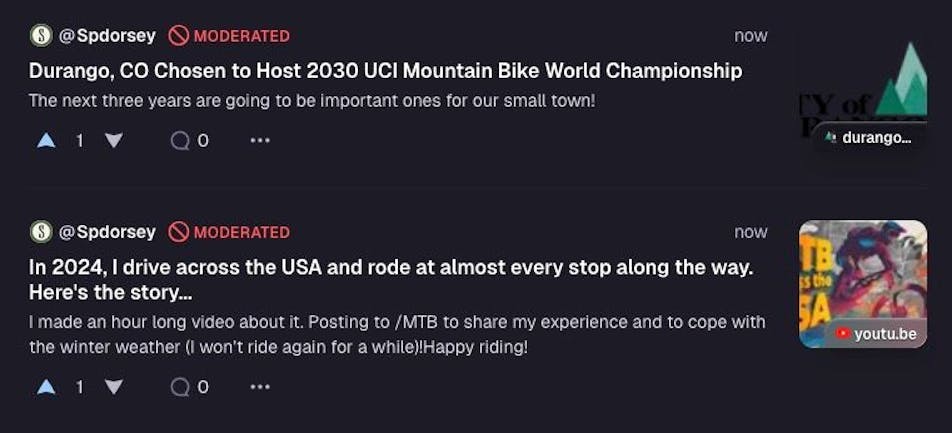Upvote the drive across USA post

click(46, 387)
